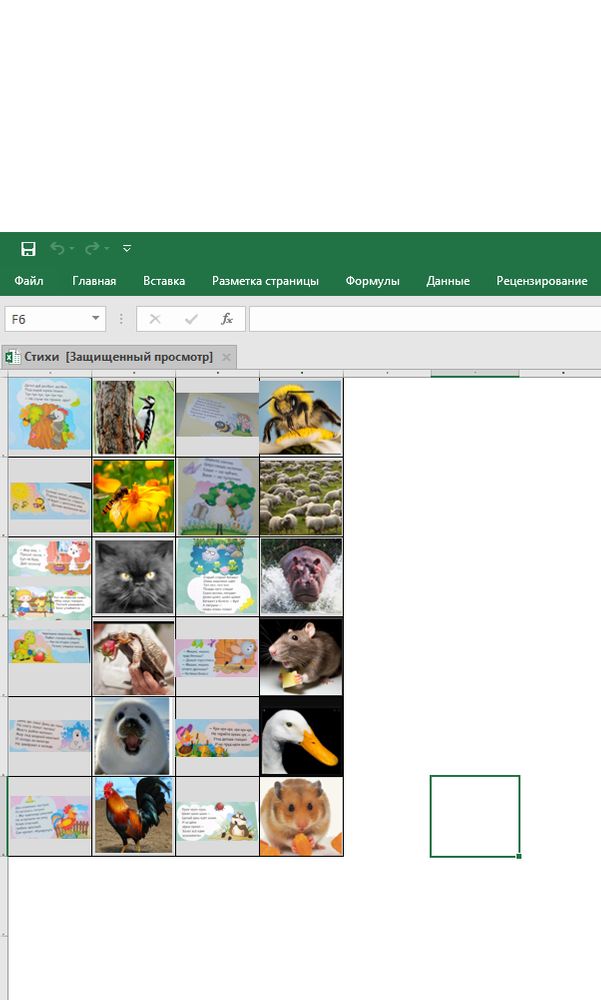The width and height of the screenshot is (601, 1000).
Task: Click the Undo arrow icon
Action: pyautogui.click(x=57, y=248)
